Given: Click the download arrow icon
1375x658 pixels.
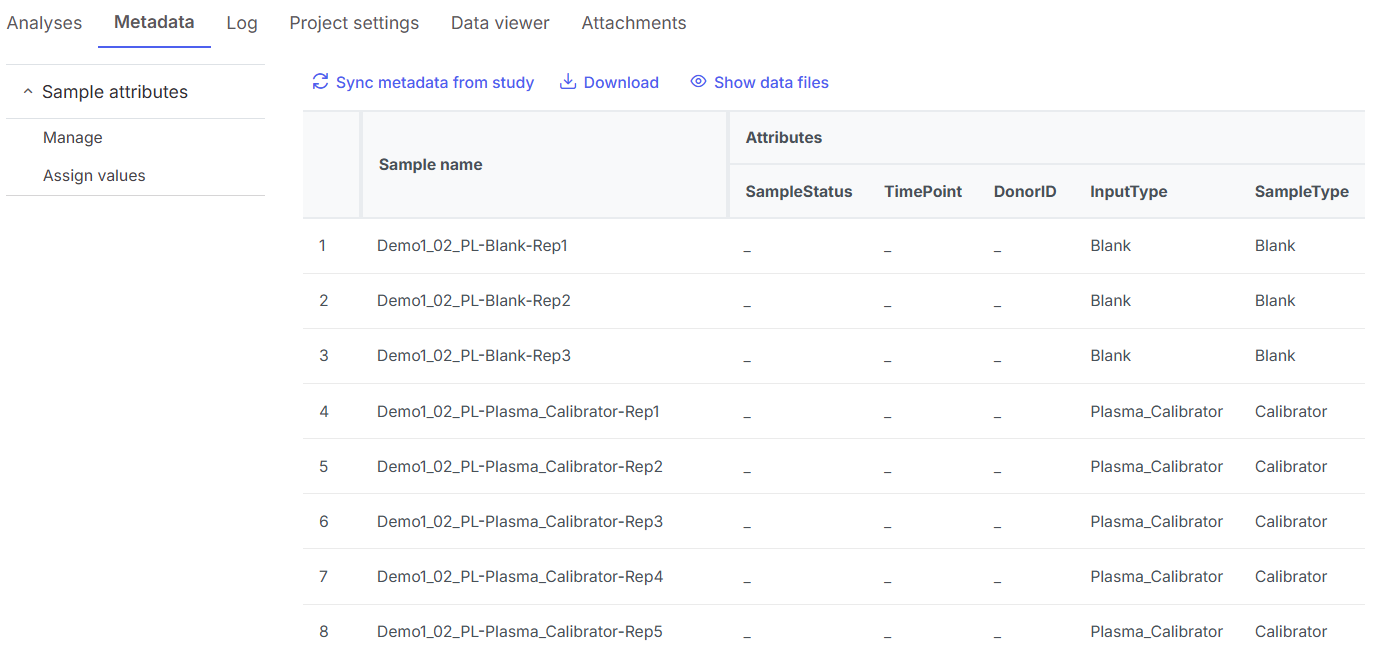Looking at the screenshot, I should (568, 82).
